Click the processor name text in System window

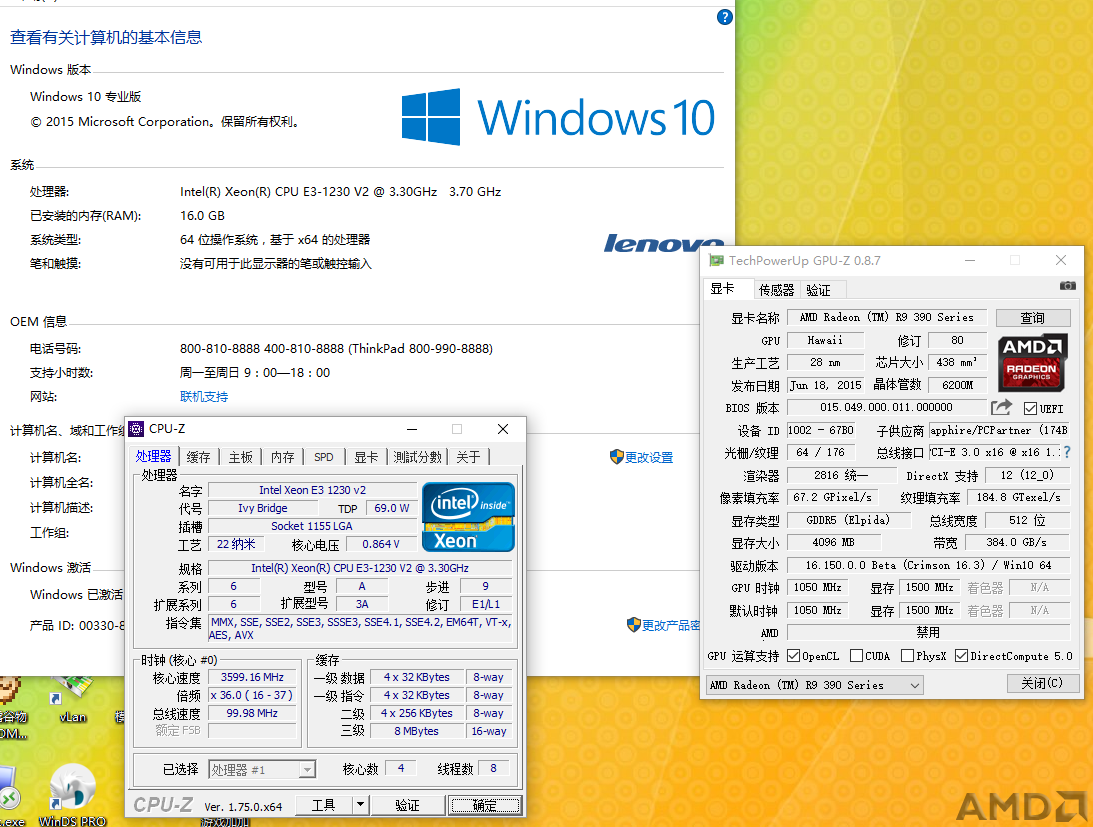point(340,191)
